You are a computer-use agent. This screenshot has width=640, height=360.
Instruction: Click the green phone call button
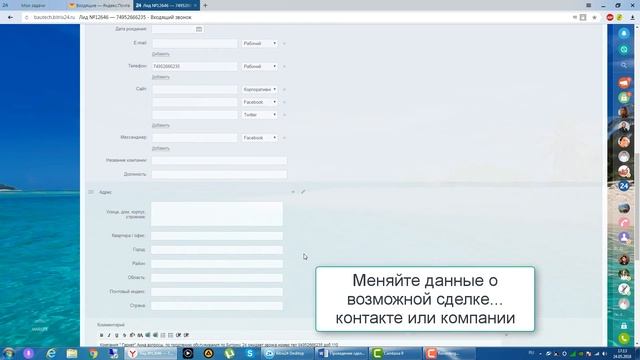click(x=624, y=338)
